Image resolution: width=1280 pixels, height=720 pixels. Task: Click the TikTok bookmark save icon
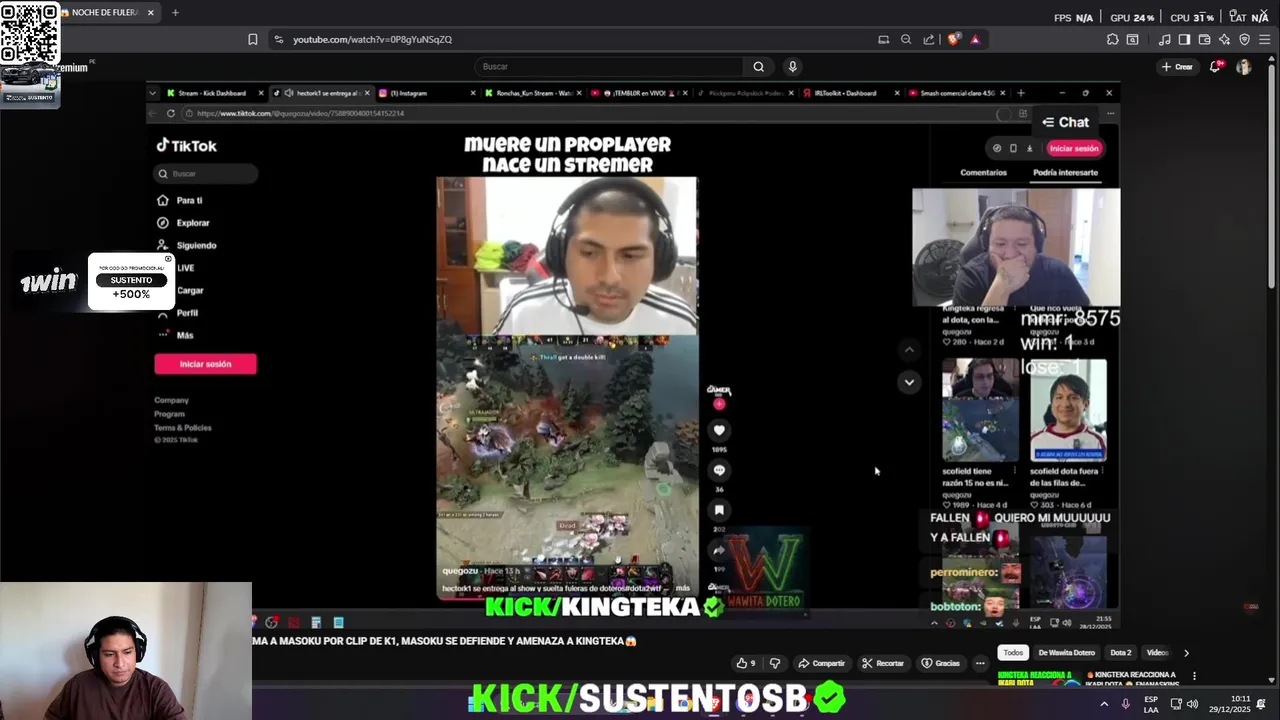coord(719,510)
